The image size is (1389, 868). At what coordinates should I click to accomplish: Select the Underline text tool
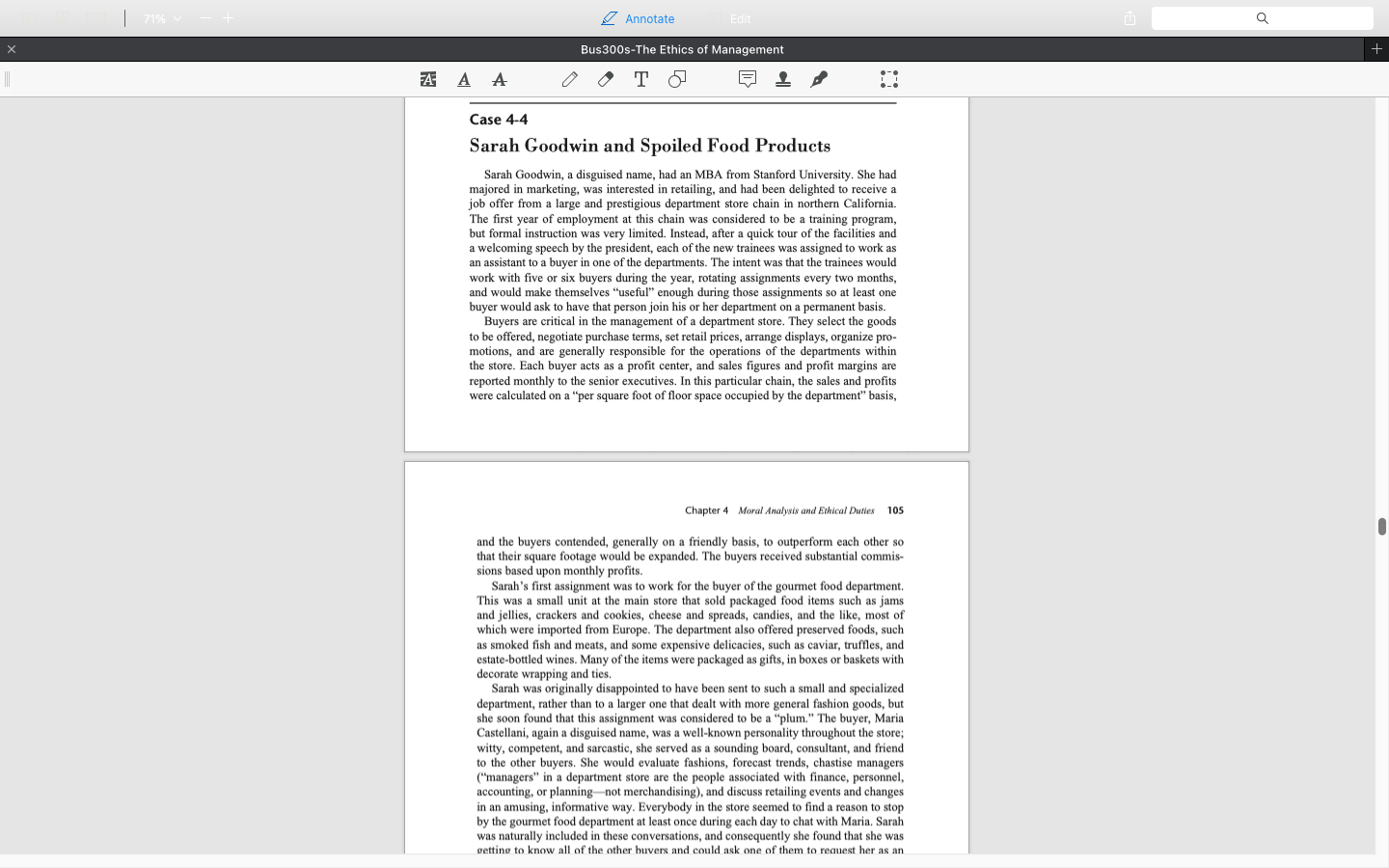tap(464, 80)
